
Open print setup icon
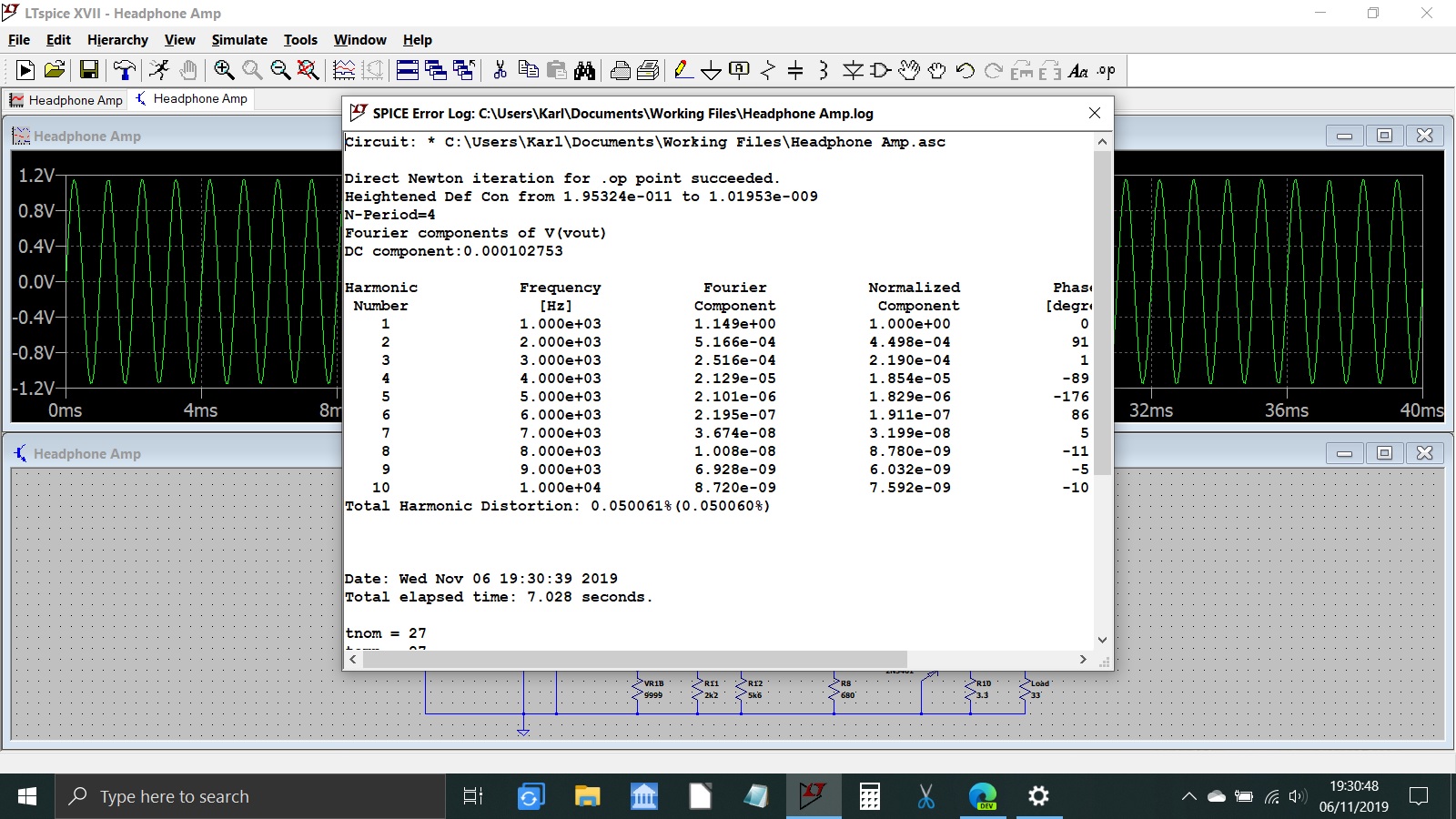tap(649, 70)
